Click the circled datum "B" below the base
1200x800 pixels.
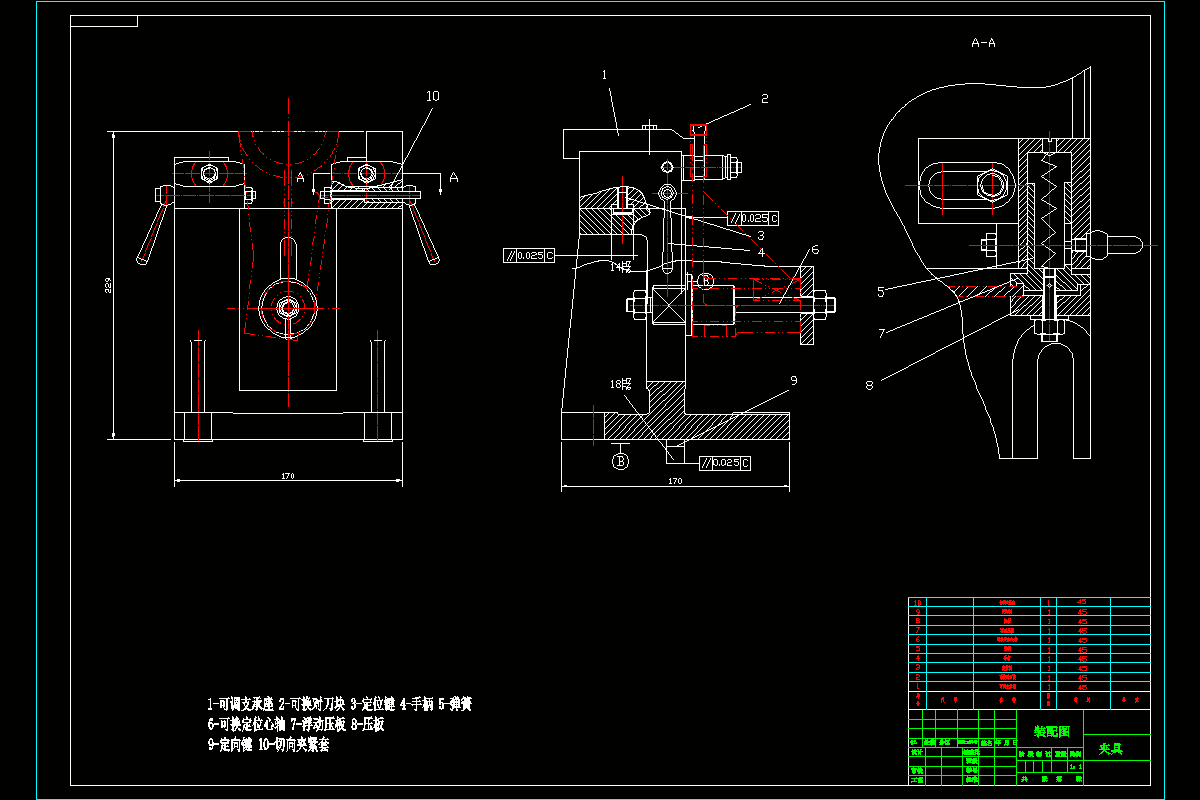pos(620,460)
